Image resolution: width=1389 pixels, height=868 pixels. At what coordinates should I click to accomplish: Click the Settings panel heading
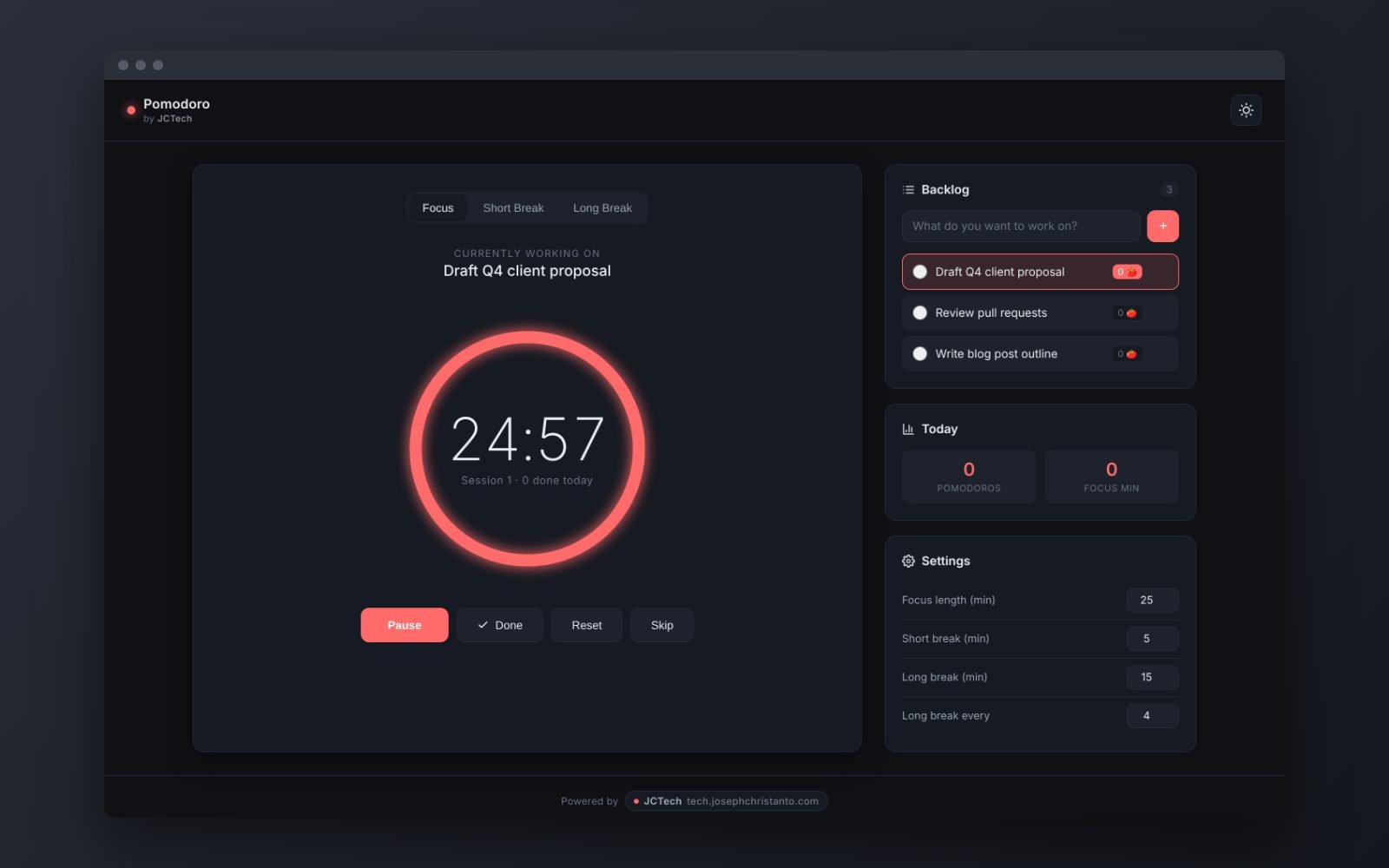point(945,561)
